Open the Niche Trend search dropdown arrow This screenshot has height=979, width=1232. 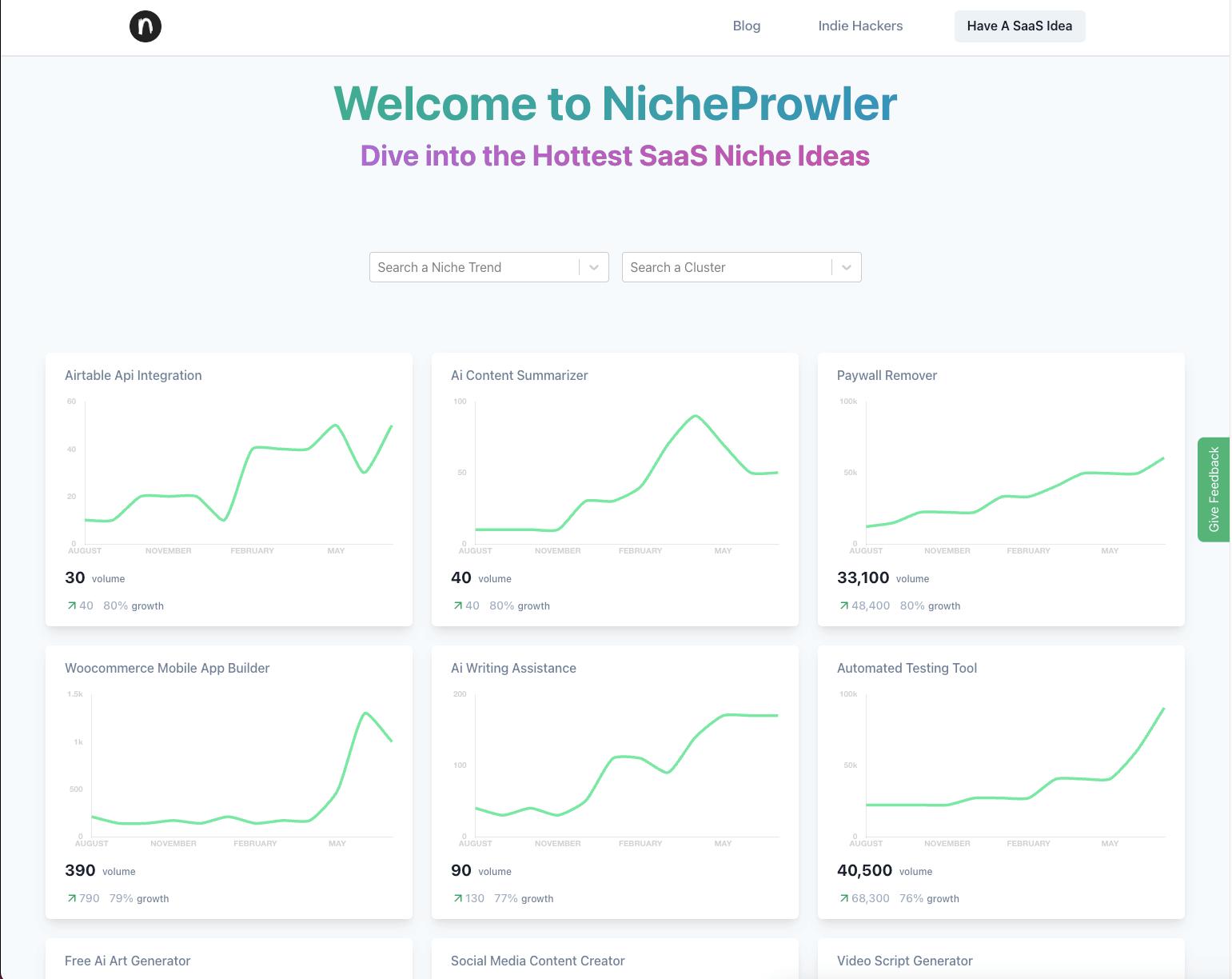click(x=593, y=267)
